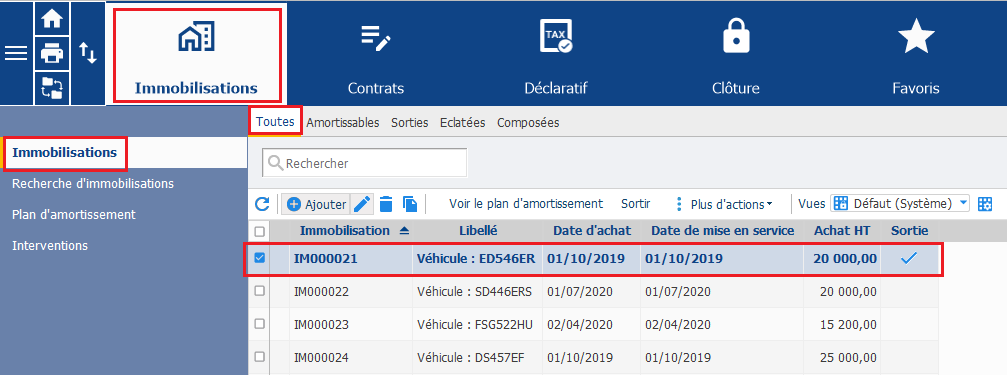Sort by the Achat HT column
This screenshot has height=375, width=1007.
(x=843, y=231)
